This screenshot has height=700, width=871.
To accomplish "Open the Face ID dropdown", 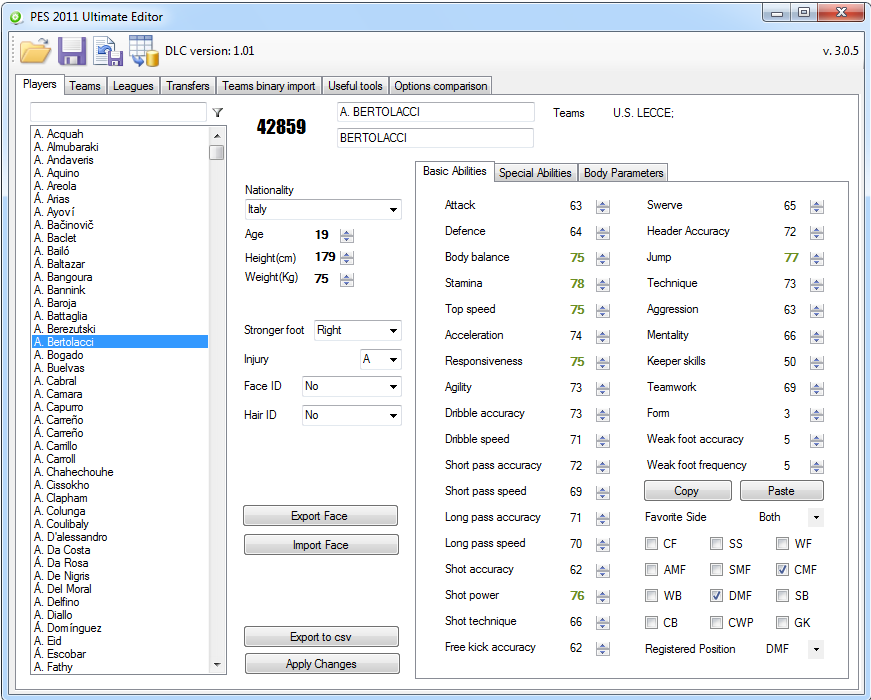I will 352,386.
